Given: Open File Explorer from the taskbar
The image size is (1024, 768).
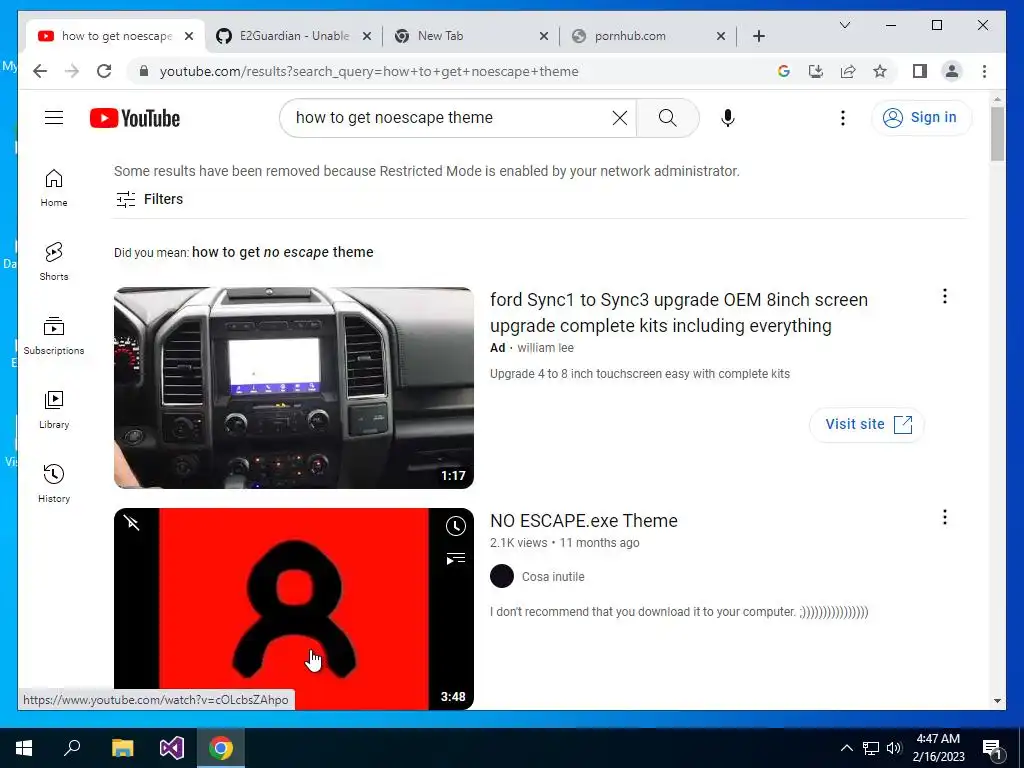Looking at the screenshot, I should pos(122,748).
